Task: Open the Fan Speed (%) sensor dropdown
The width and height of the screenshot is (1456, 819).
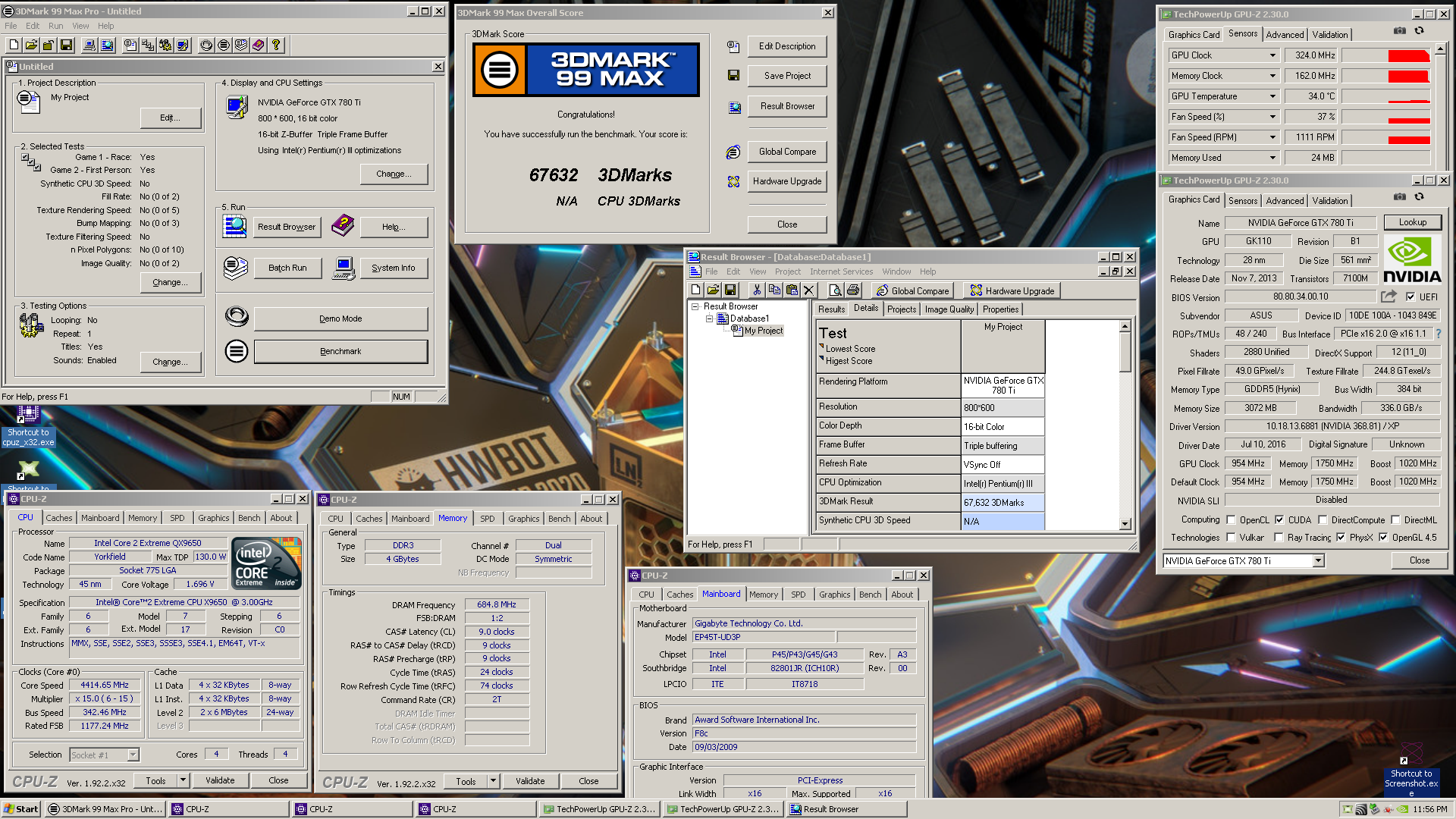Action: click(1272, 117)
